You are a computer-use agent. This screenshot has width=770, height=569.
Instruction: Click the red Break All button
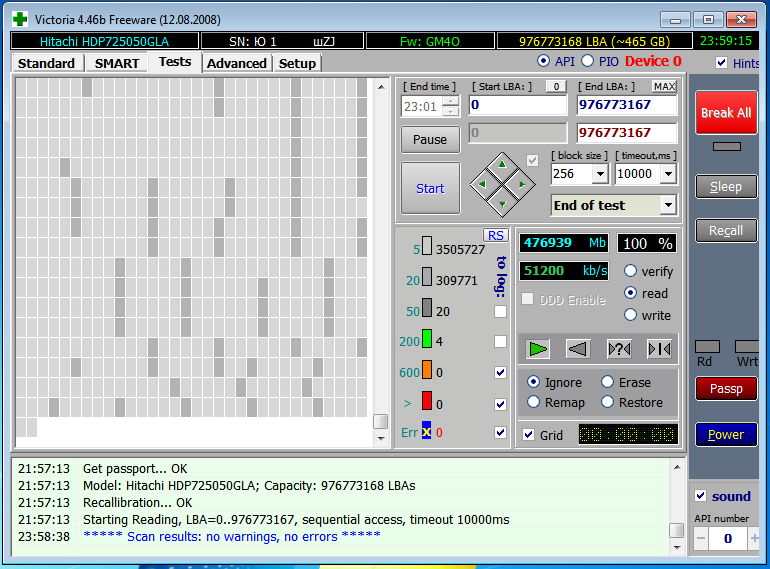pyautogui.click(x=726, y=113)
